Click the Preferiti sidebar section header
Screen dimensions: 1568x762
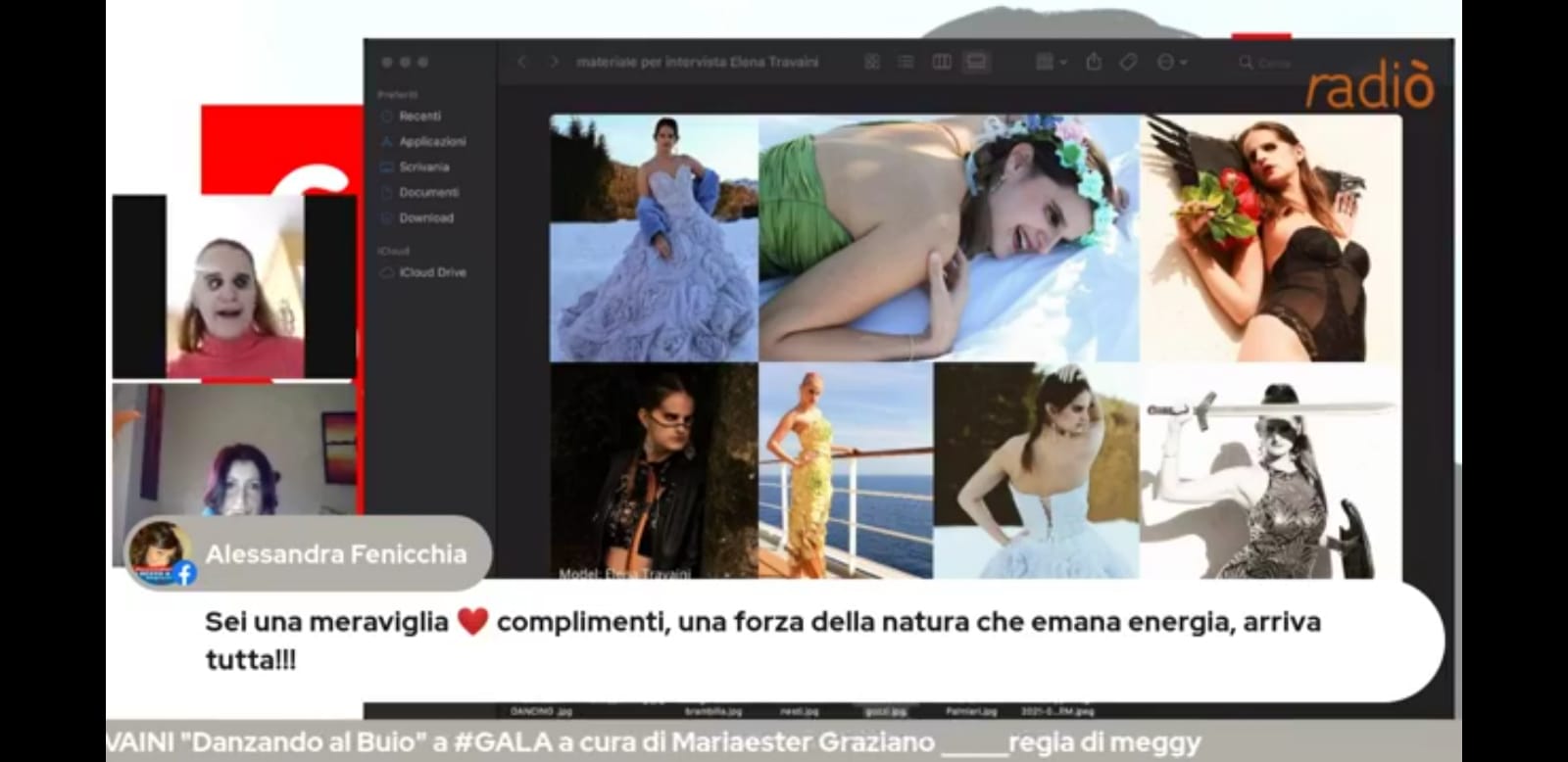coord(398,95)
